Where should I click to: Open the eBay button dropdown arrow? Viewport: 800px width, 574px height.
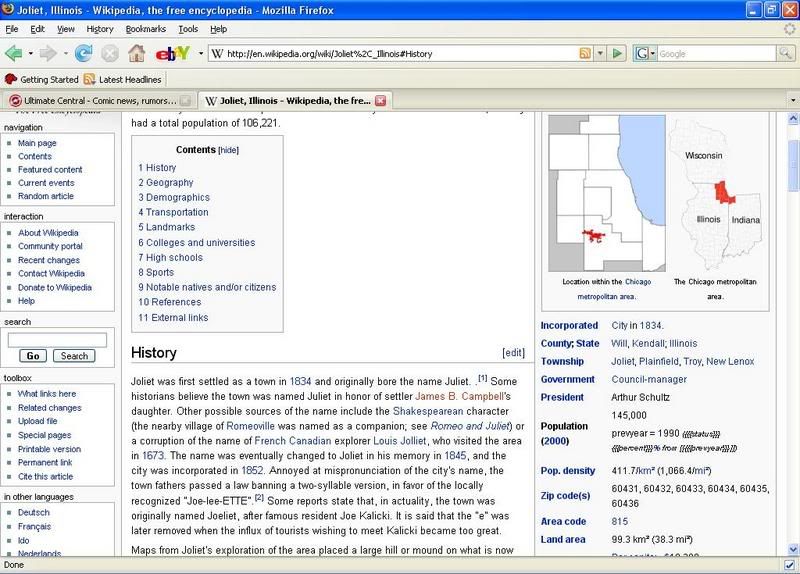(201, 53)
